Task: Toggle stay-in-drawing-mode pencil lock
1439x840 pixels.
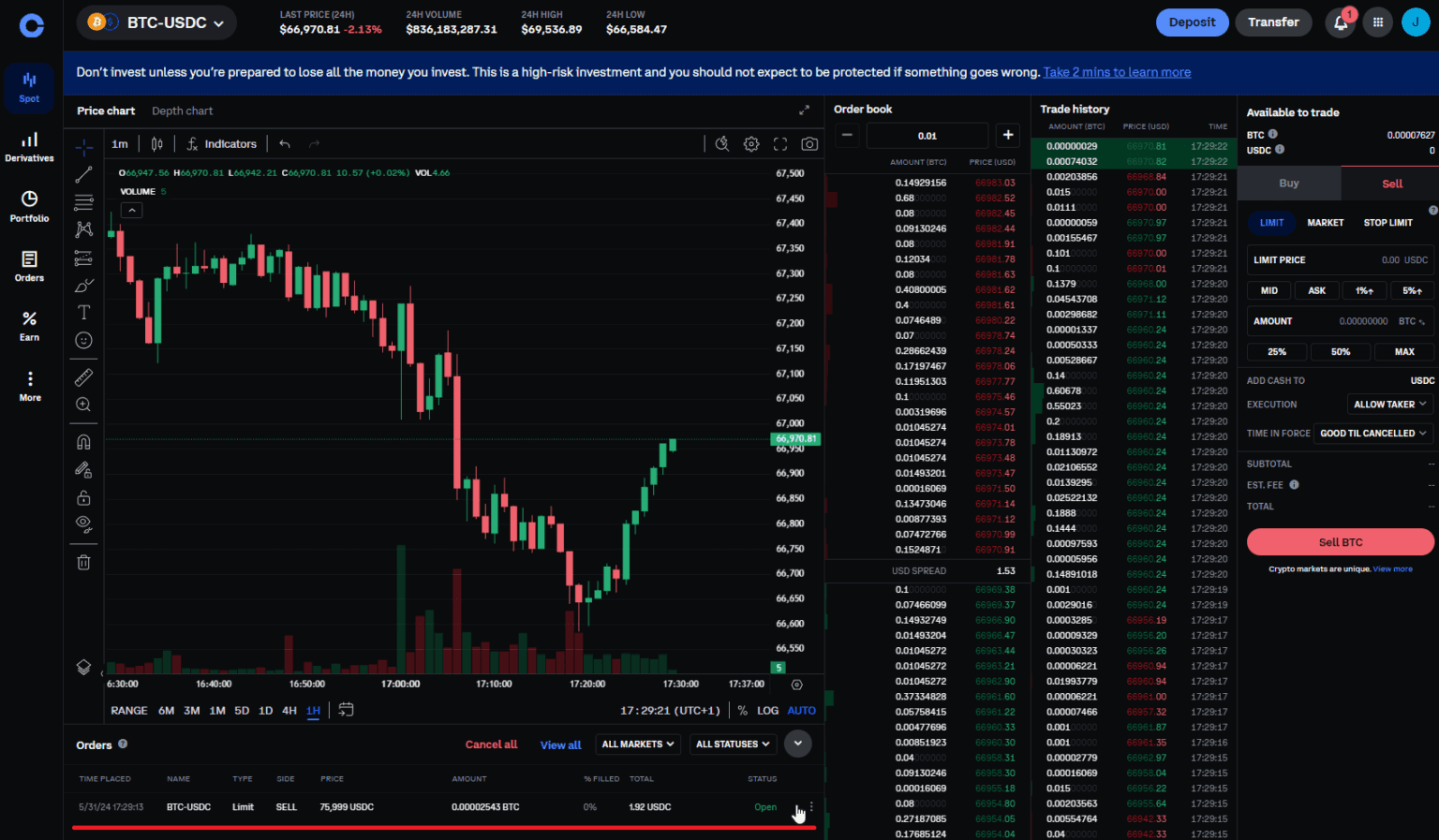Action: [83, 469]
